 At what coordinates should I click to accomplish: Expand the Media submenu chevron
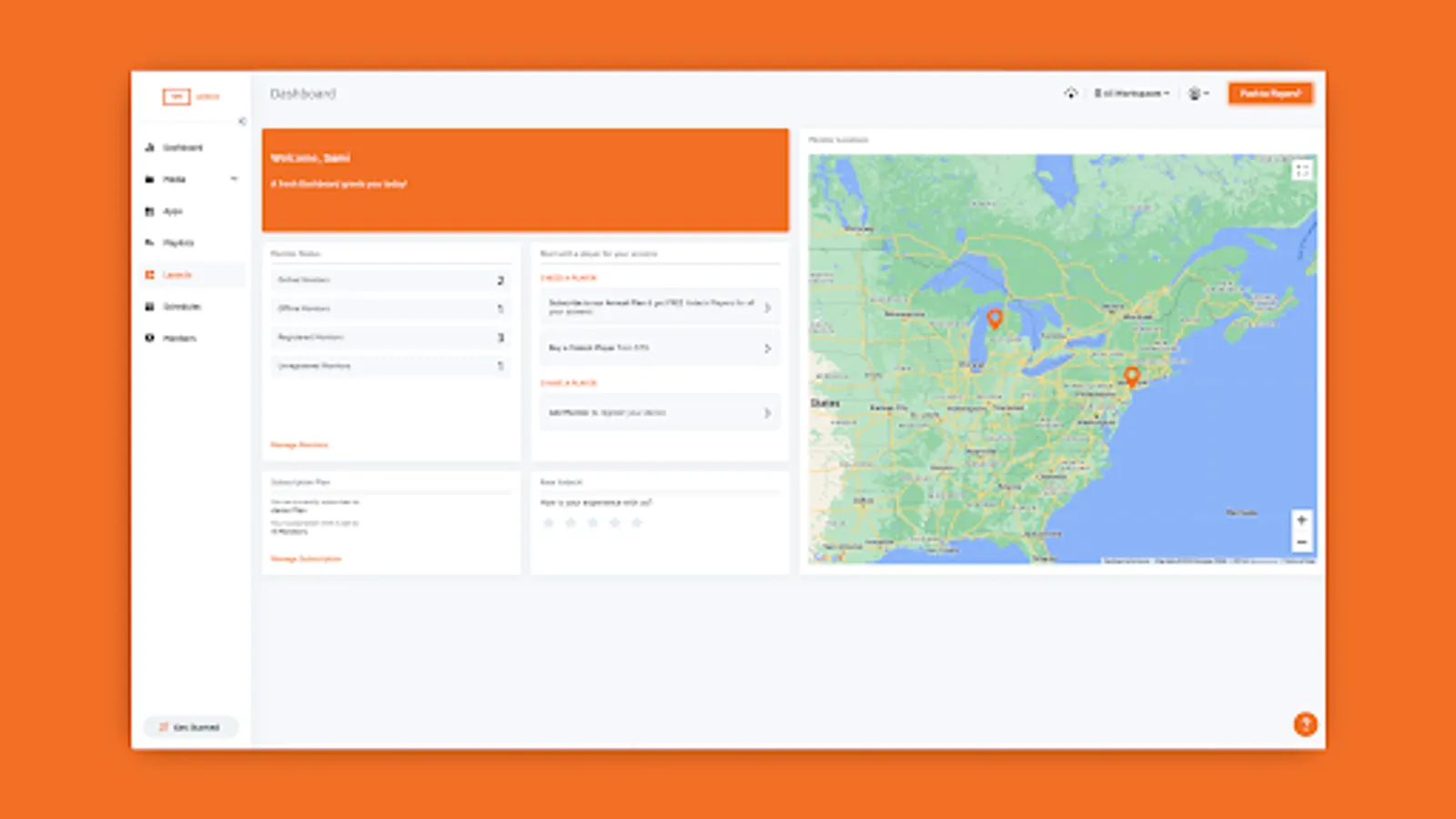234,179
